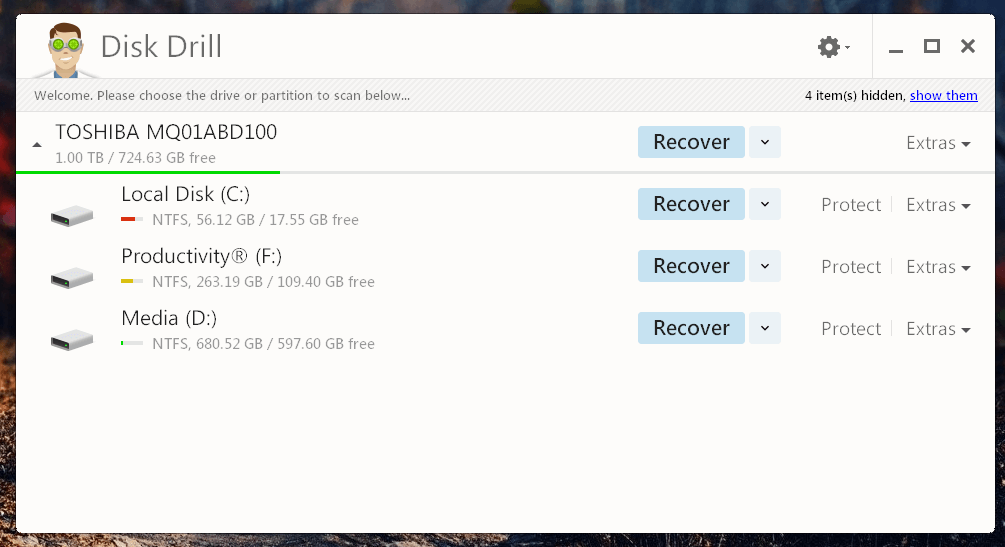Open recovery options dropdown for Media (D:)
Viewport: 1005px width, 547px height.
click(x=765, y=328)
